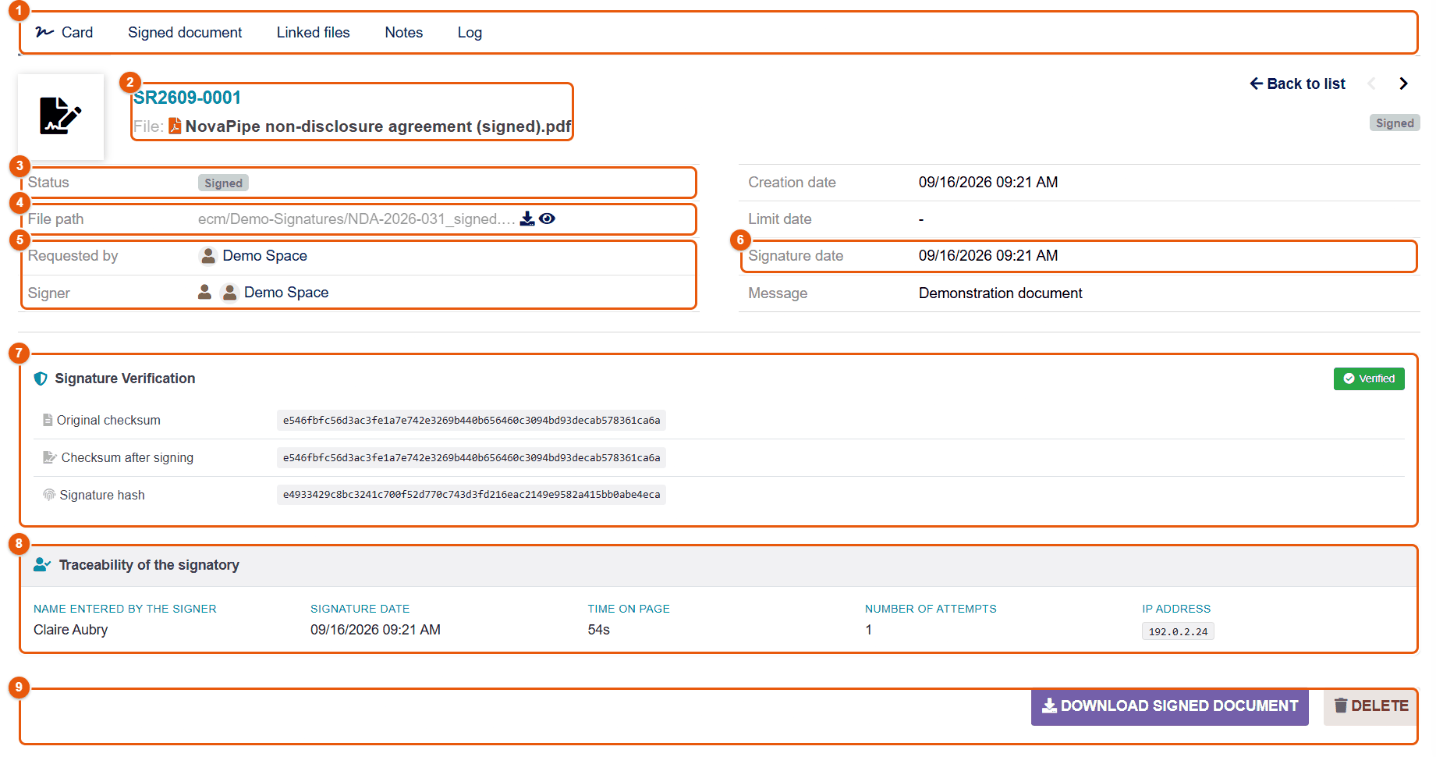Image resolution: width=1436 pixels, height=757 pixels.
Task: Open the Linked files tab
Action: pyautogui.click(x=313, y=32)
